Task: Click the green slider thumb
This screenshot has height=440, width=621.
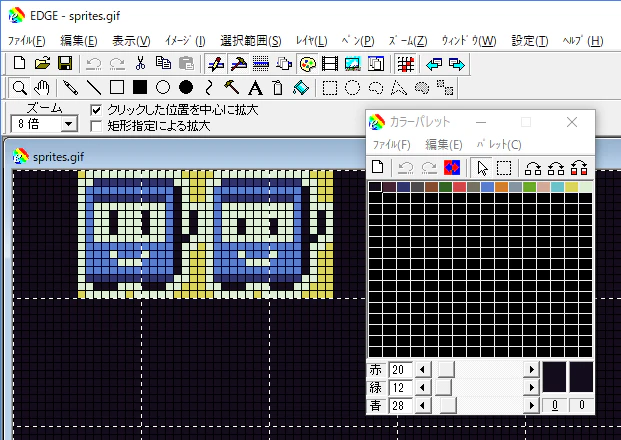Action: [x=443, y=387]
